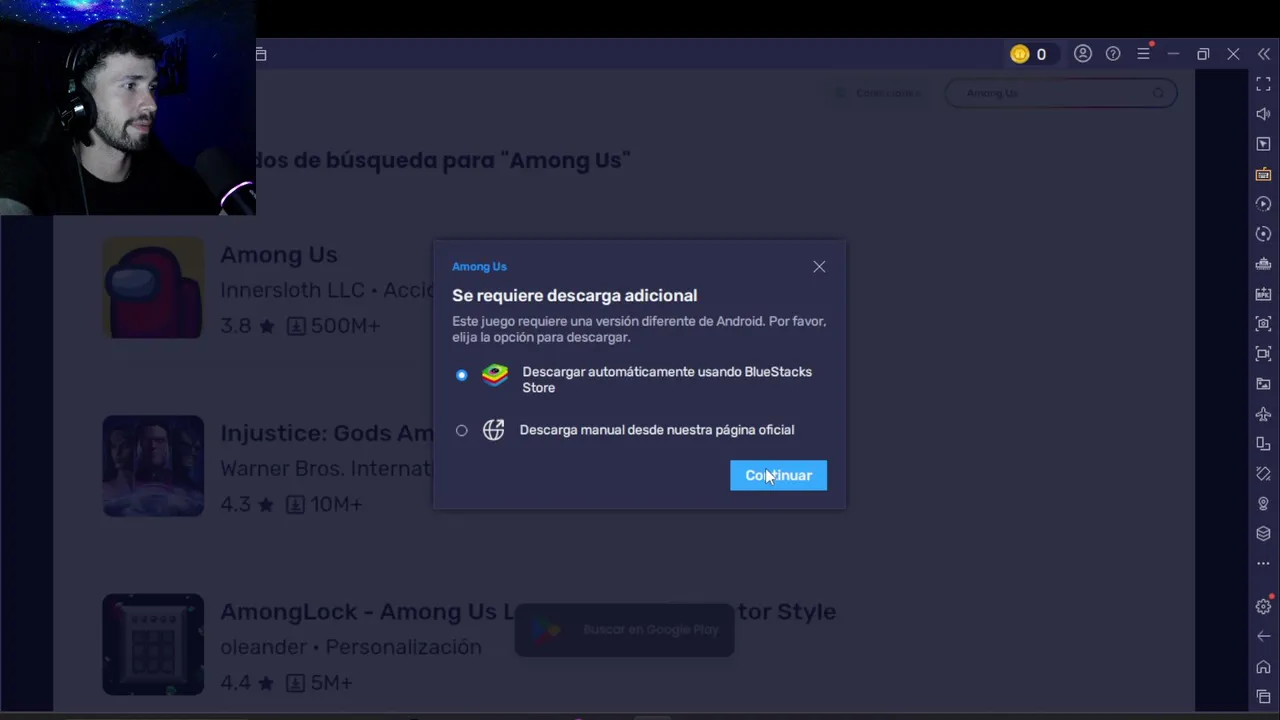Open the set location pin icon

1263,504
